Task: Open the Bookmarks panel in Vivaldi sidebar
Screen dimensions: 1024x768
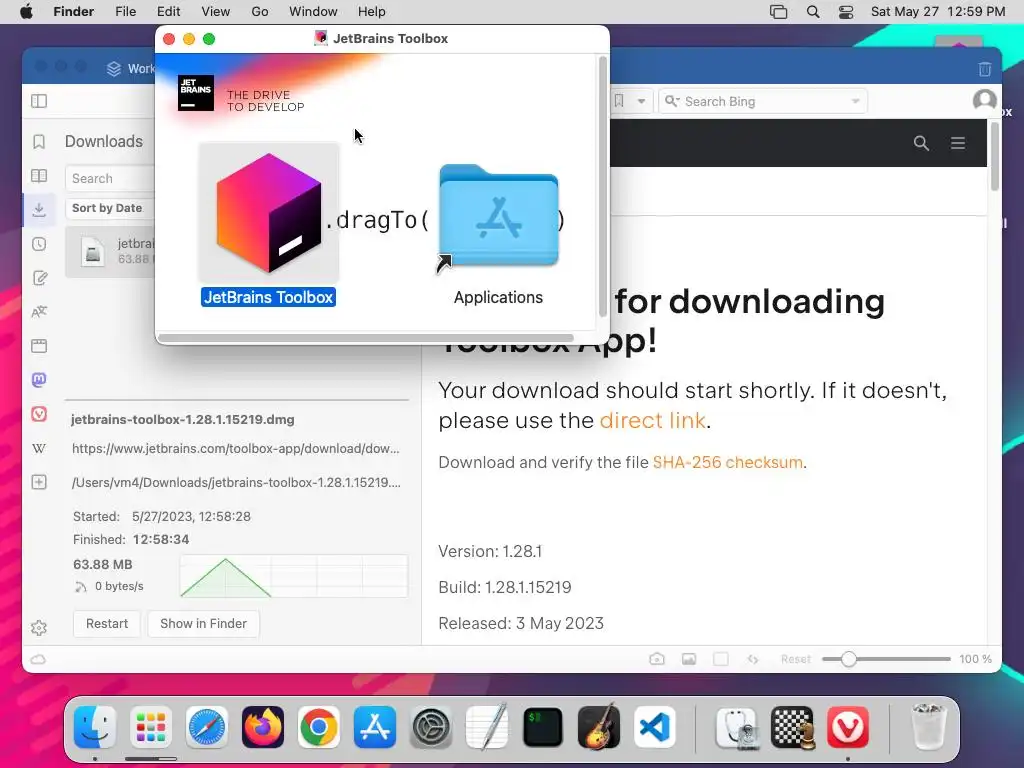Action: (x=39, y=142)
